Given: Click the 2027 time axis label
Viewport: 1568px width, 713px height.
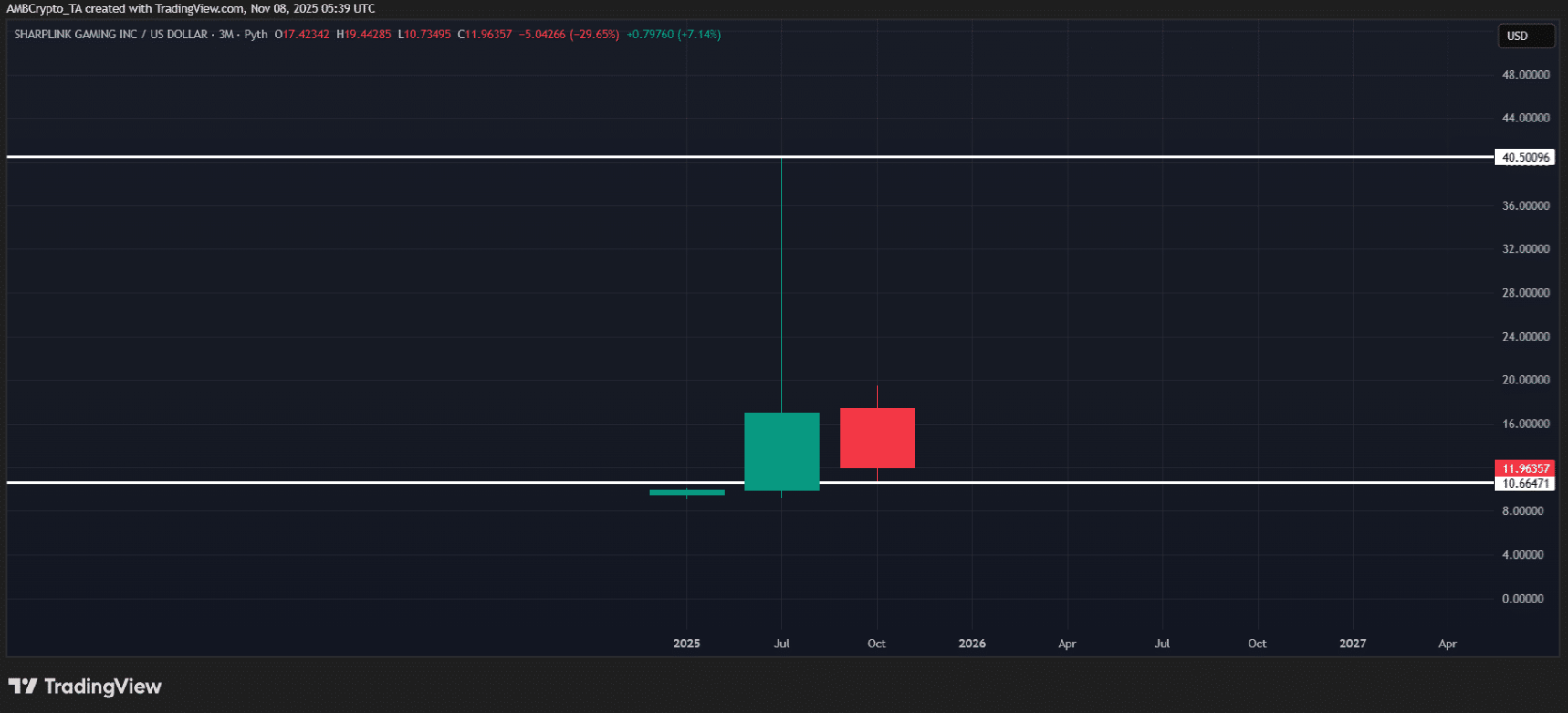Looking at the screenshot, I should click(x=1353, y=644).
